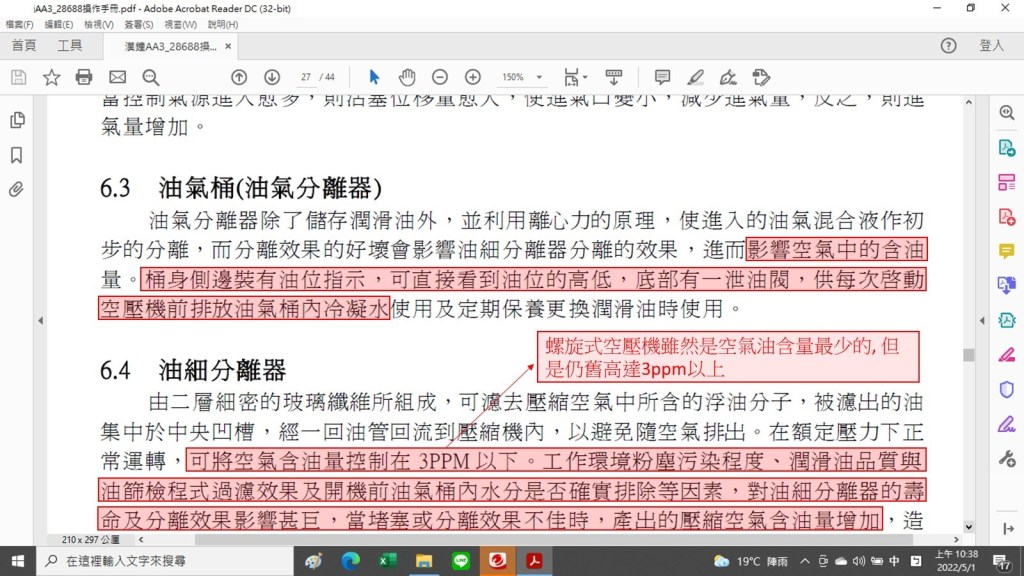Switch to the 工具 tab
This screenshot has height=576, width=1024.
pos(70,46)
